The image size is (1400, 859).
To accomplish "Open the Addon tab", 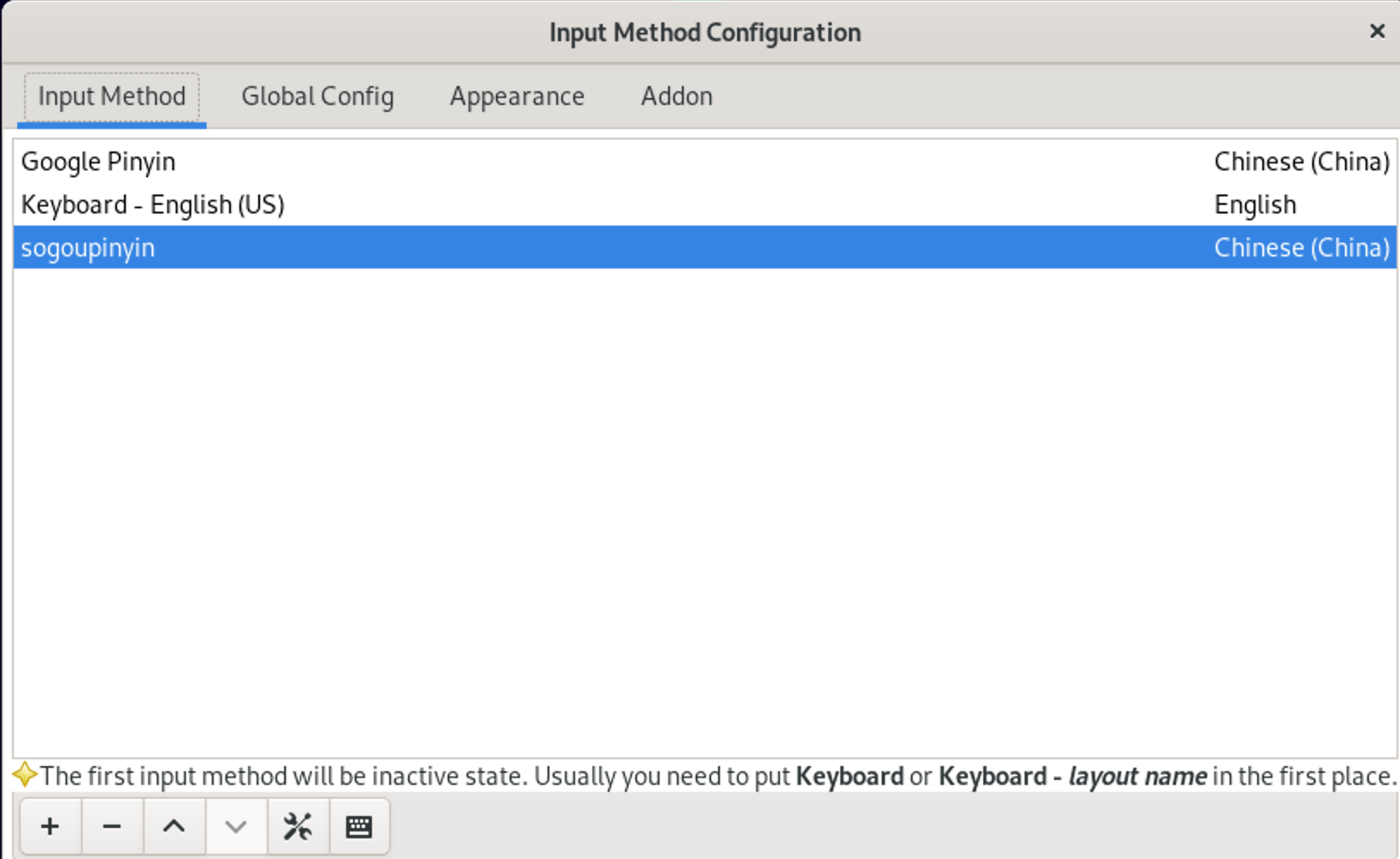I will tap(677, 96).
